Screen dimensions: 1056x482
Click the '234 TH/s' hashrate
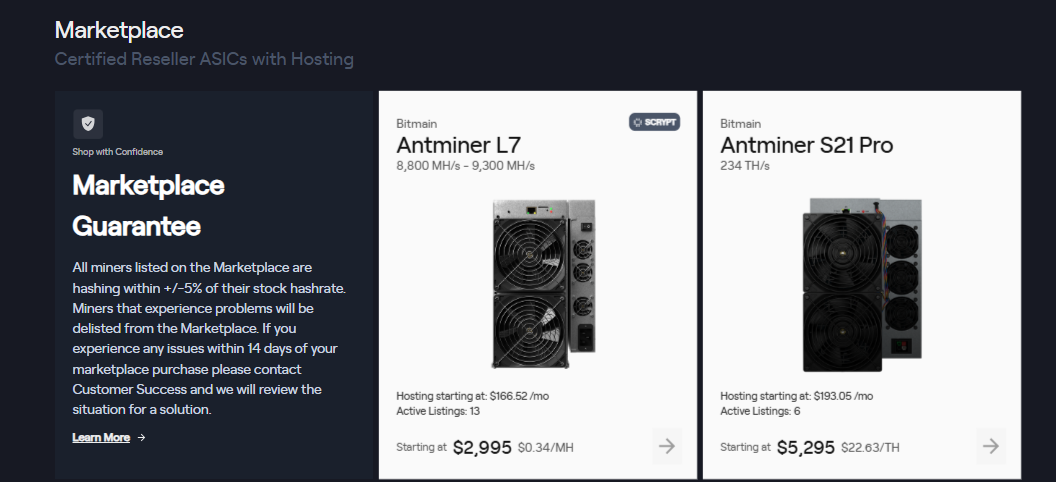(x=745, y=166)
